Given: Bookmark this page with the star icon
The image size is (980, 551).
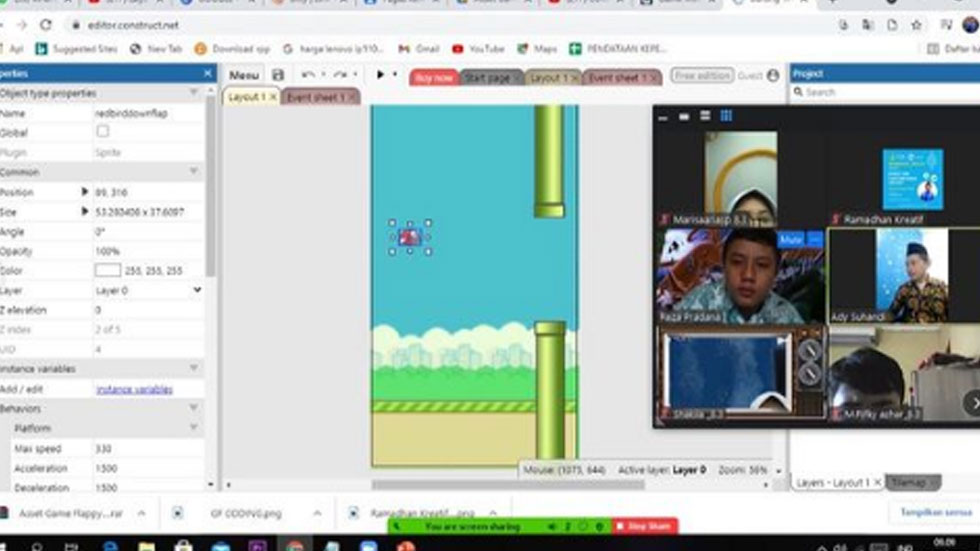Looking at the screenshot, I should click(x=916, y=25).
